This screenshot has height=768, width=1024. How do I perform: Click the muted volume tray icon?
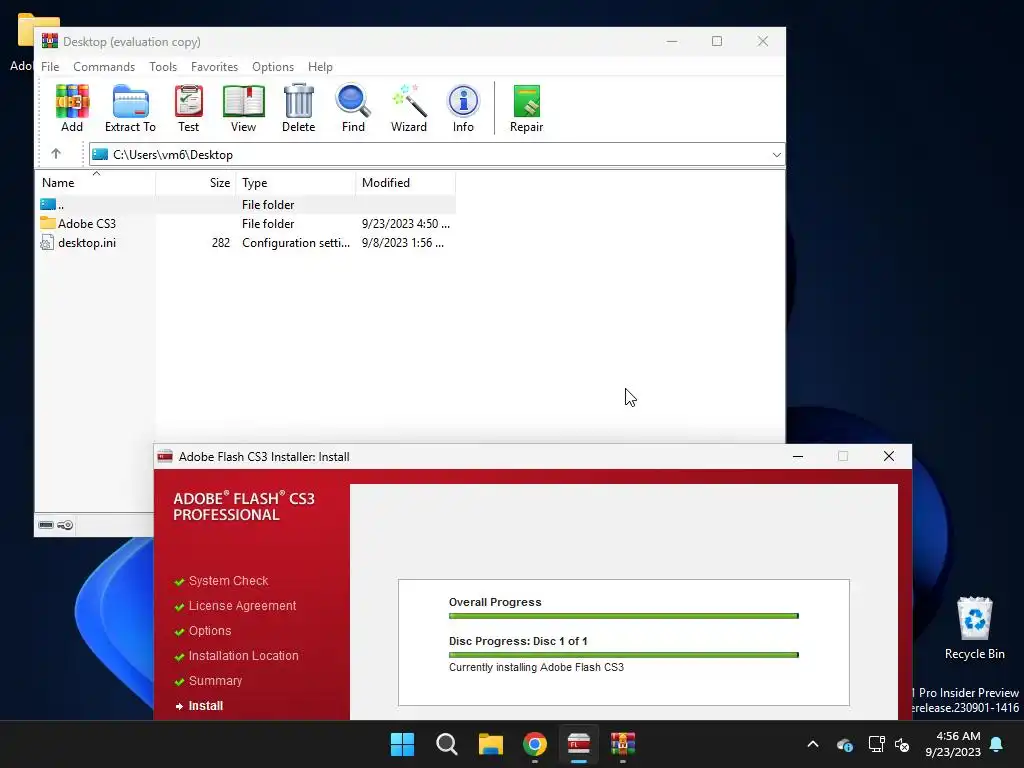[903, 744]
